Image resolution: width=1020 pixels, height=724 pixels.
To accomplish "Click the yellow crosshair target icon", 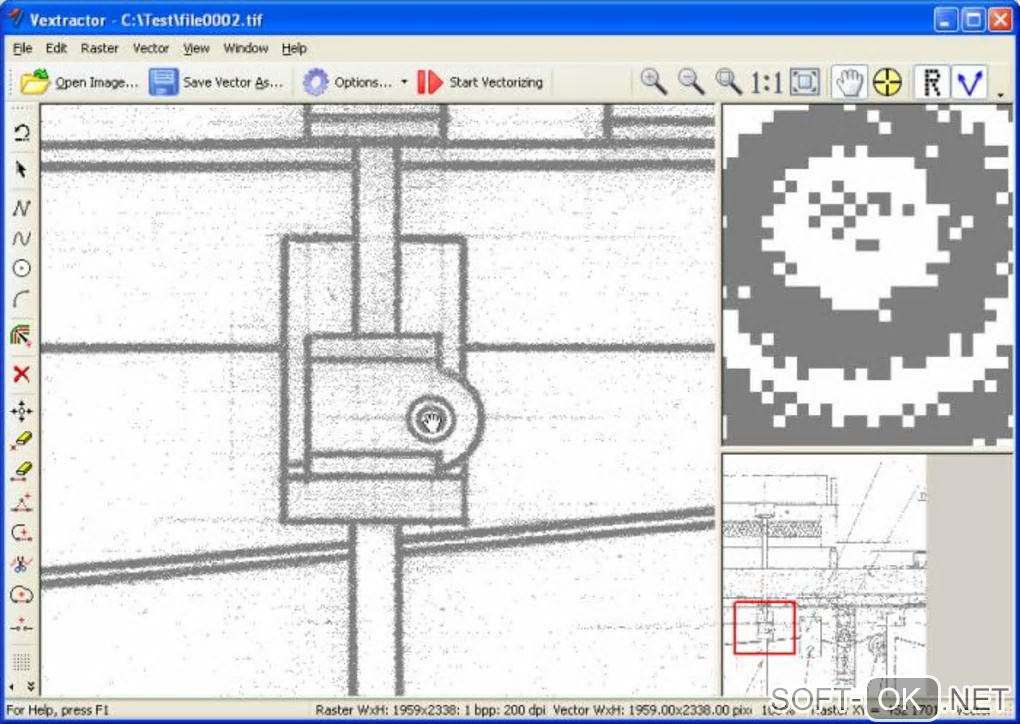I will click(x=887, y=83).
